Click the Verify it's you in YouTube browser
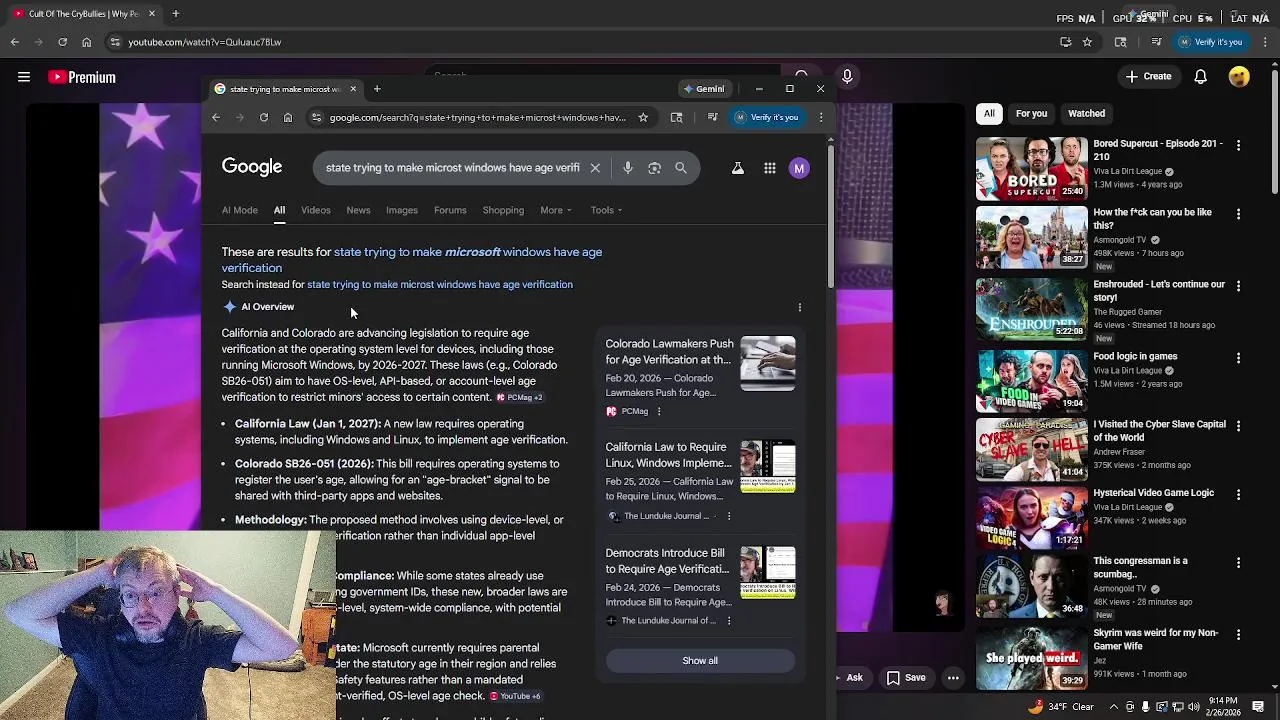Screen dimensions: 1280x720 point(1210,42)
